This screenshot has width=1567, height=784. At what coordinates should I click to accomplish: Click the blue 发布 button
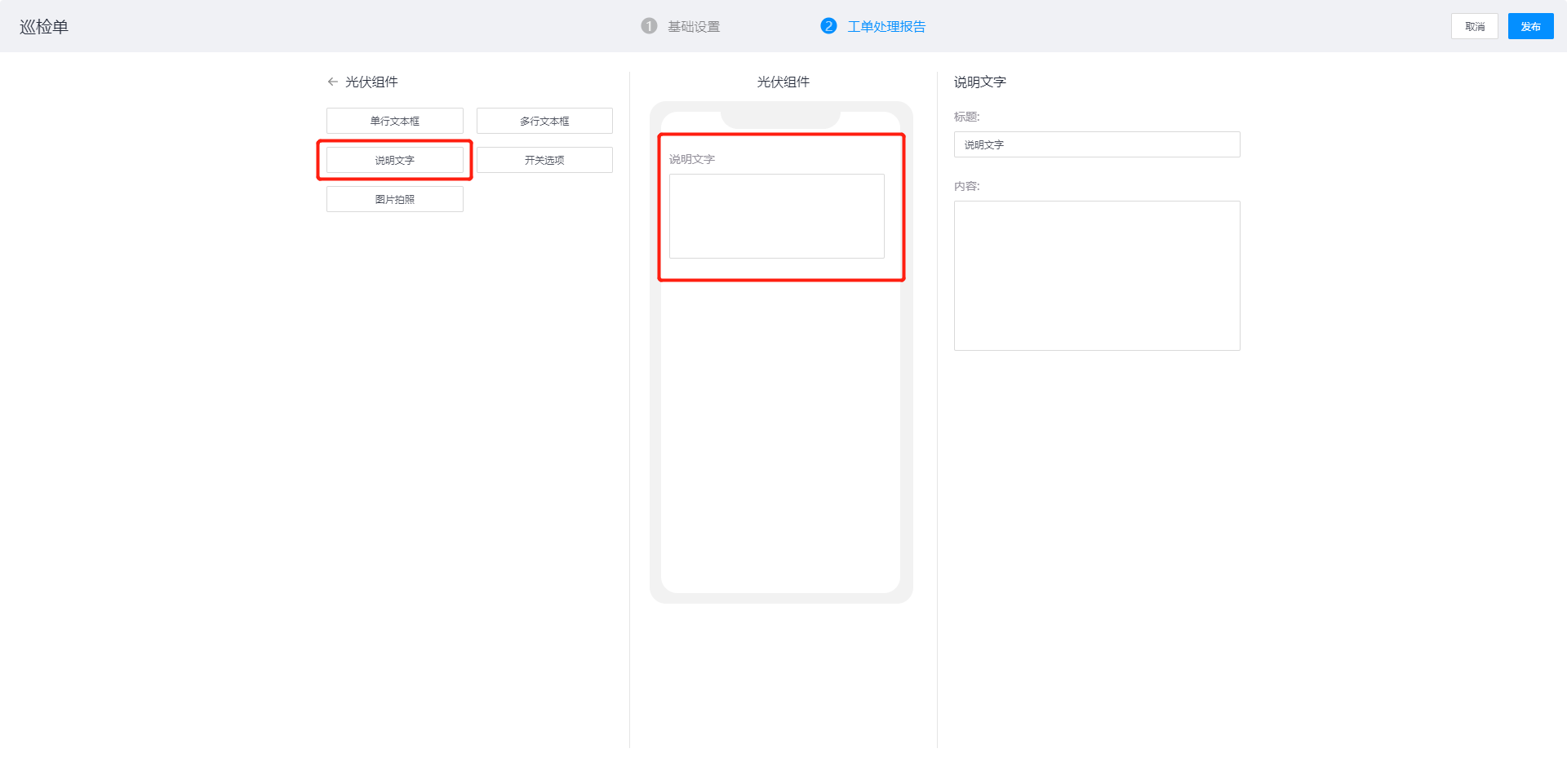(x=1530, y=26)
